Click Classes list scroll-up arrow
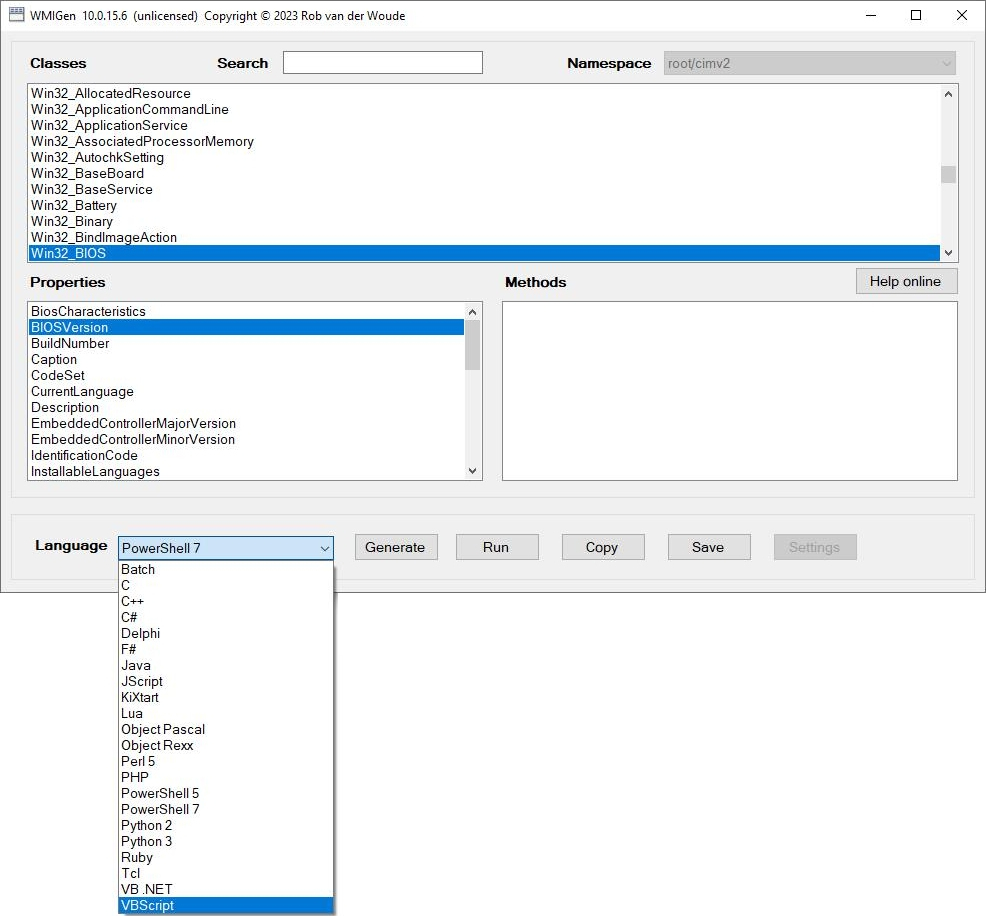986x916 pixels. (x=948, y=94)
